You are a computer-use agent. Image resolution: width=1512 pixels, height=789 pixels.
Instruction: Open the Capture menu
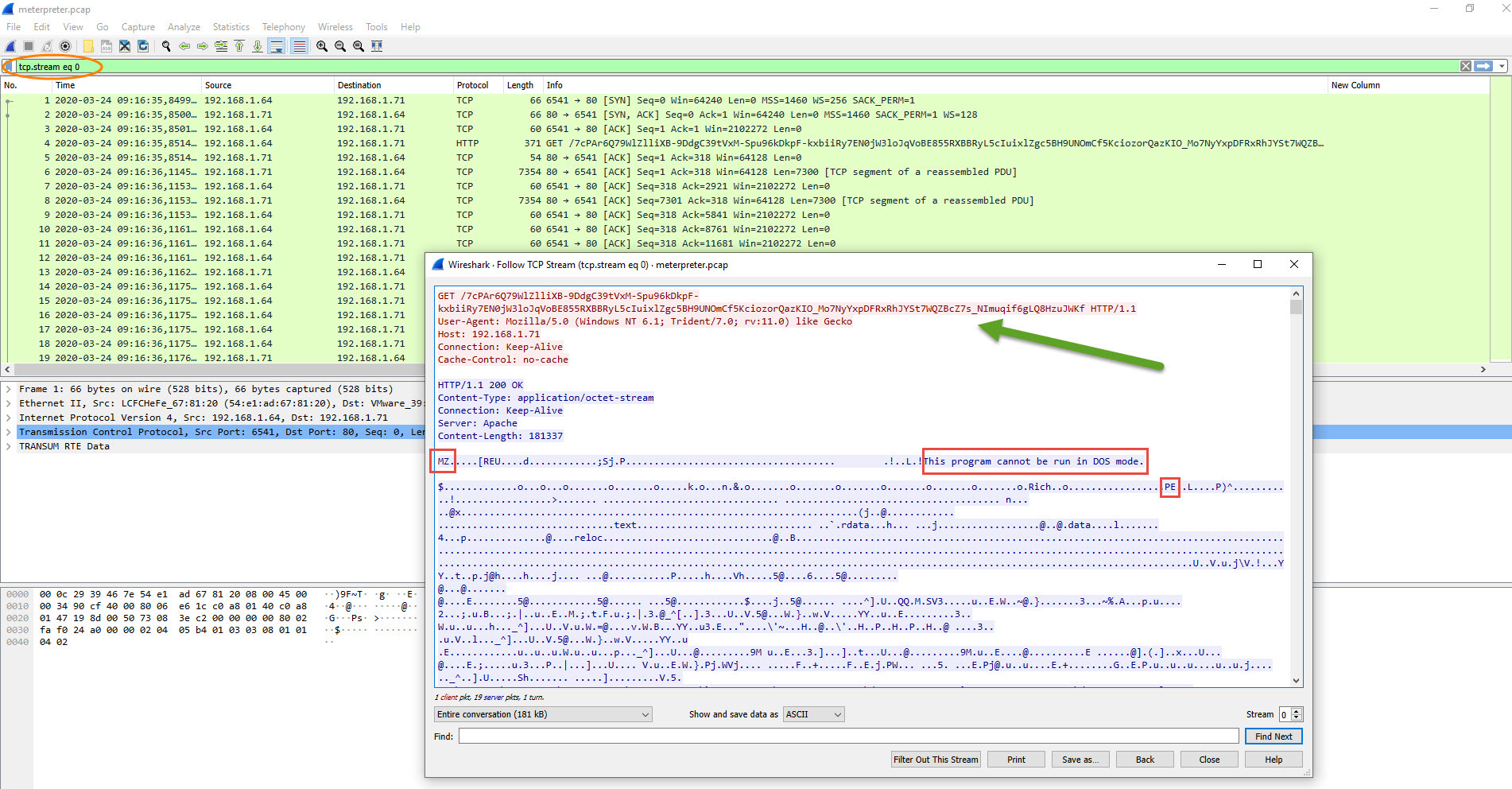click(138, 27)
